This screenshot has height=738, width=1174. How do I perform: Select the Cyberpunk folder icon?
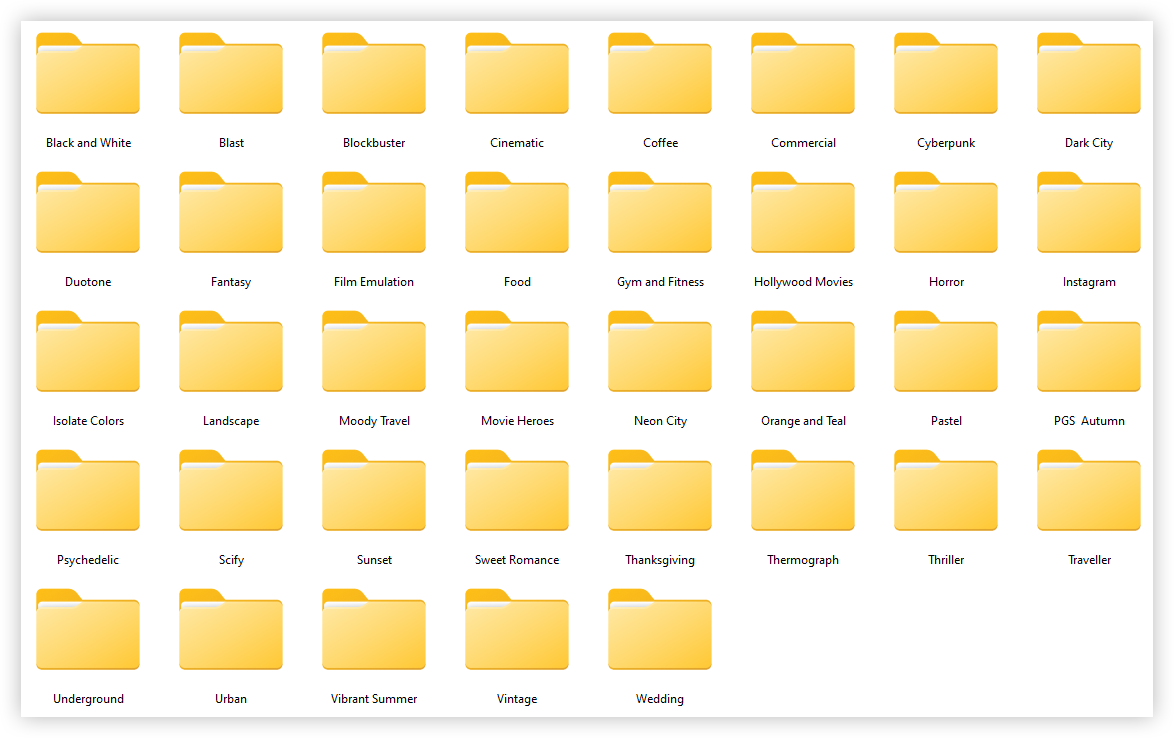[946, 73]
